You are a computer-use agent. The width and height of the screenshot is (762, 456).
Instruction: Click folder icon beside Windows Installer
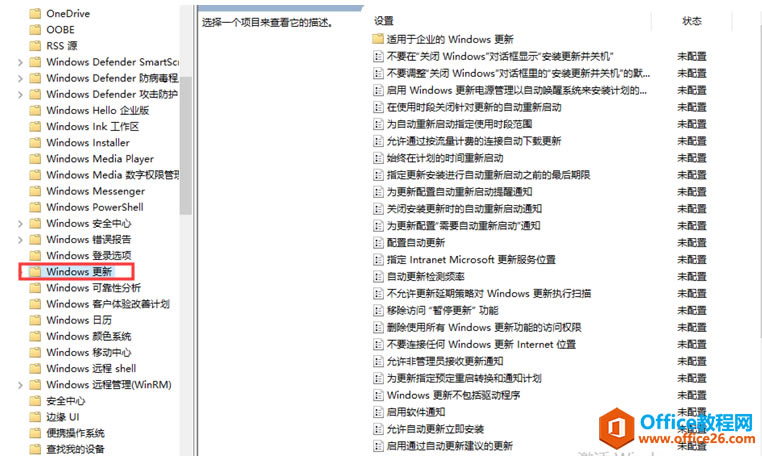[35, 142]
